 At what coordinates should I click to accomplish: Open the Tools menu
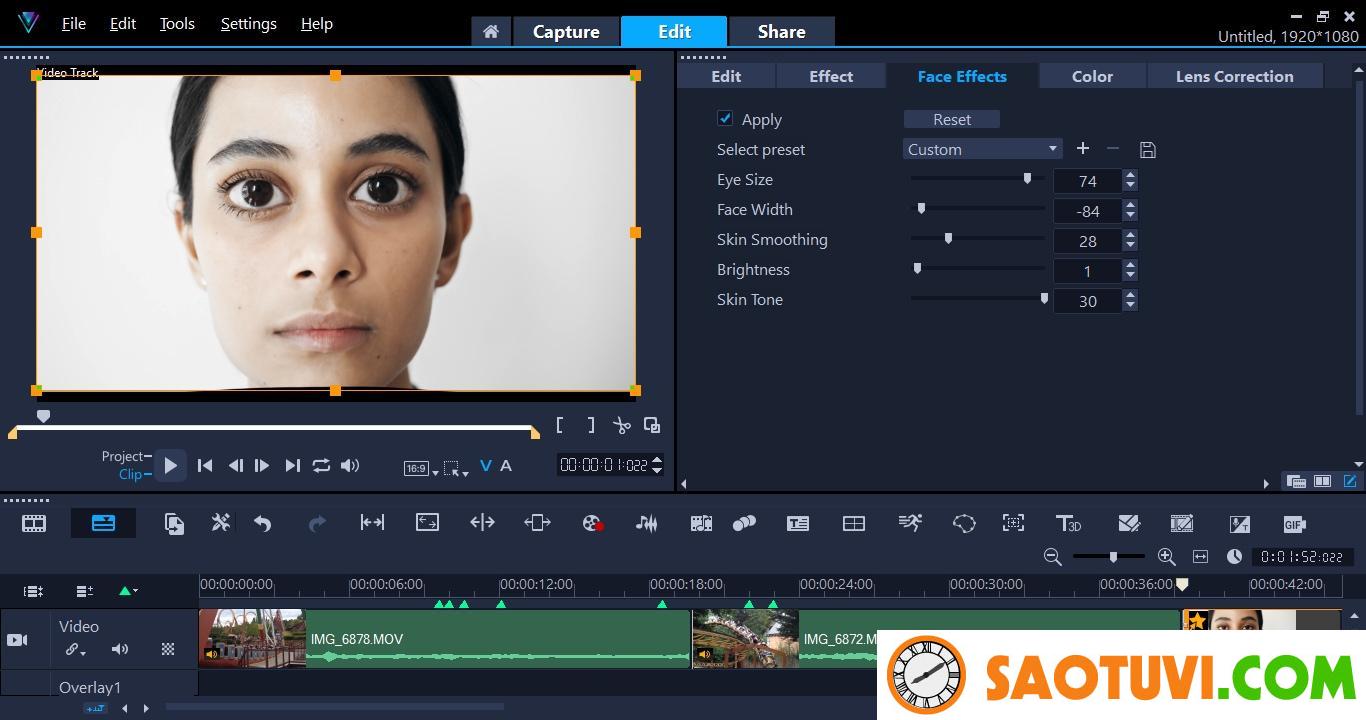click(177, 24)
